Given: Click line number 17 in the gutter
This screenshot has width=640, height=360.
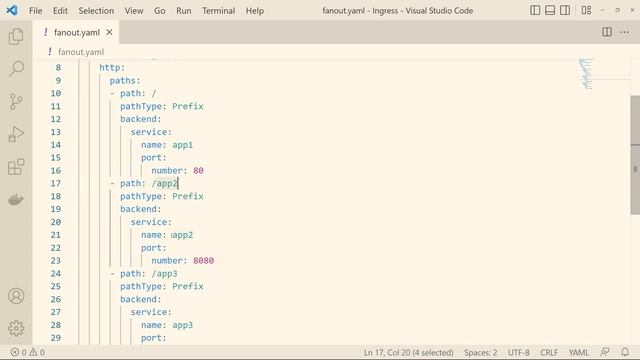Looking at the screenshot, I should click(x=56, y=183).
